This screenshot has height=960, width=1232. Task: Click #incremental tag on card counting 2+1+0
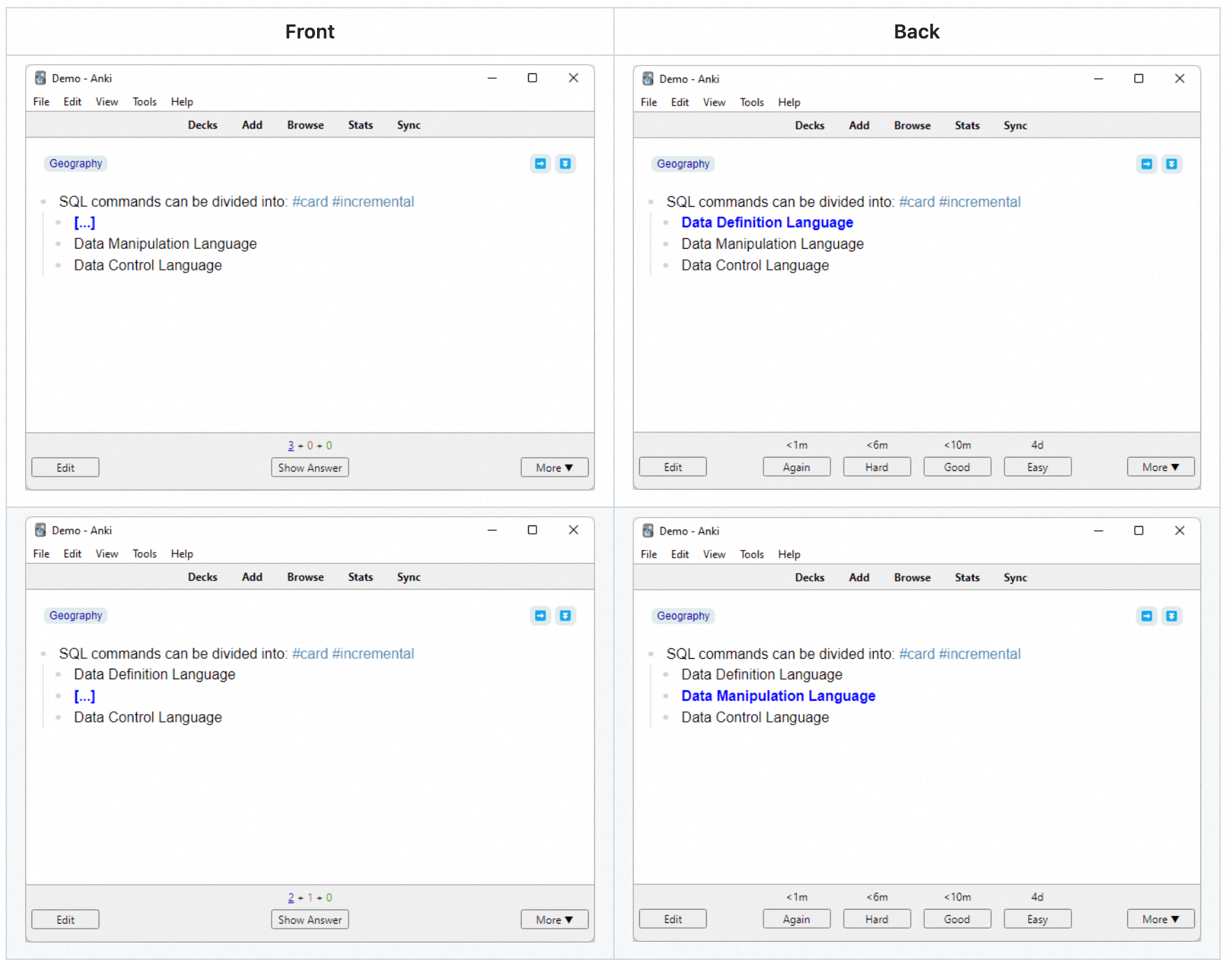[373, 654]
